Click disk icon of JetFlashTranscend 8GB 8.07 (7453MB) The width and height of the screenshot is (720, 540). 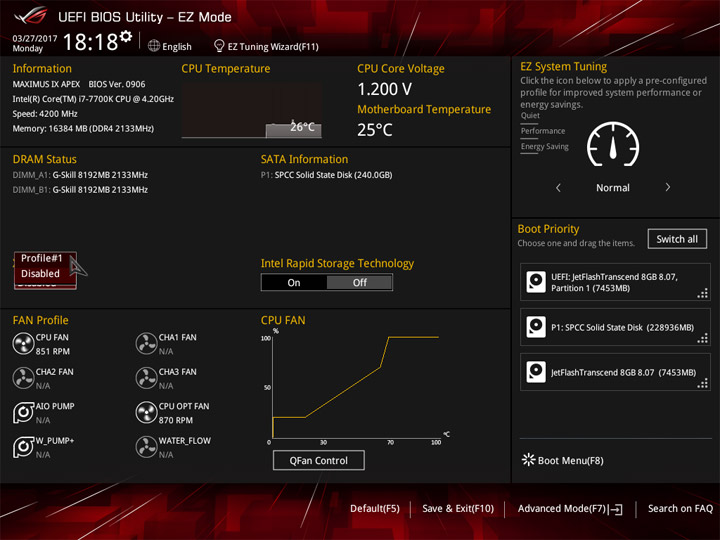tap(536, 372)
